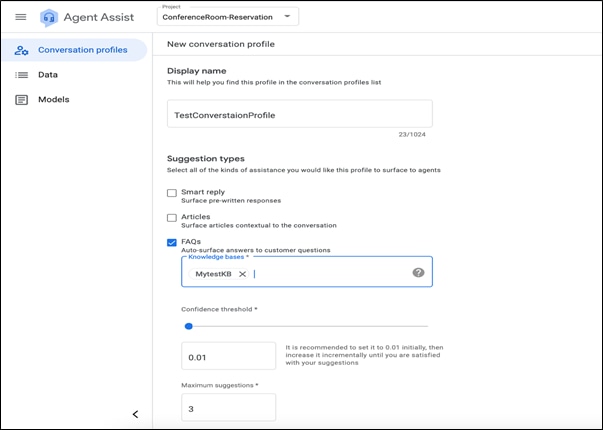The height and width of the screenshot is (430, 603).
Task: Open the hamburger navigation menu
Action: (x=21, y=17)
